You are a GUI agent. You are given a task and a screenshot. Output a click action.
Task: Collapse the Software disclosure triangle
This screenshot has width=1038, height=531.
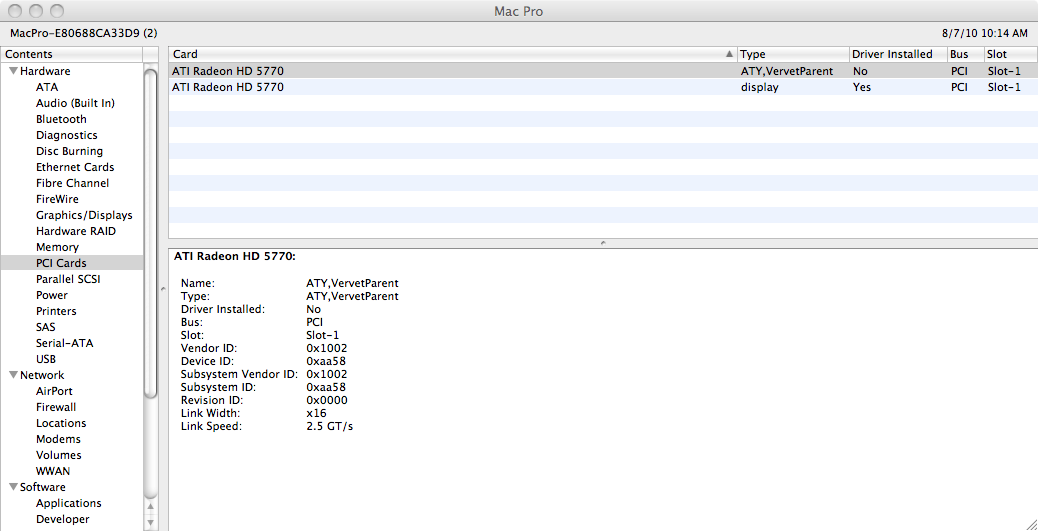point(13,487)
